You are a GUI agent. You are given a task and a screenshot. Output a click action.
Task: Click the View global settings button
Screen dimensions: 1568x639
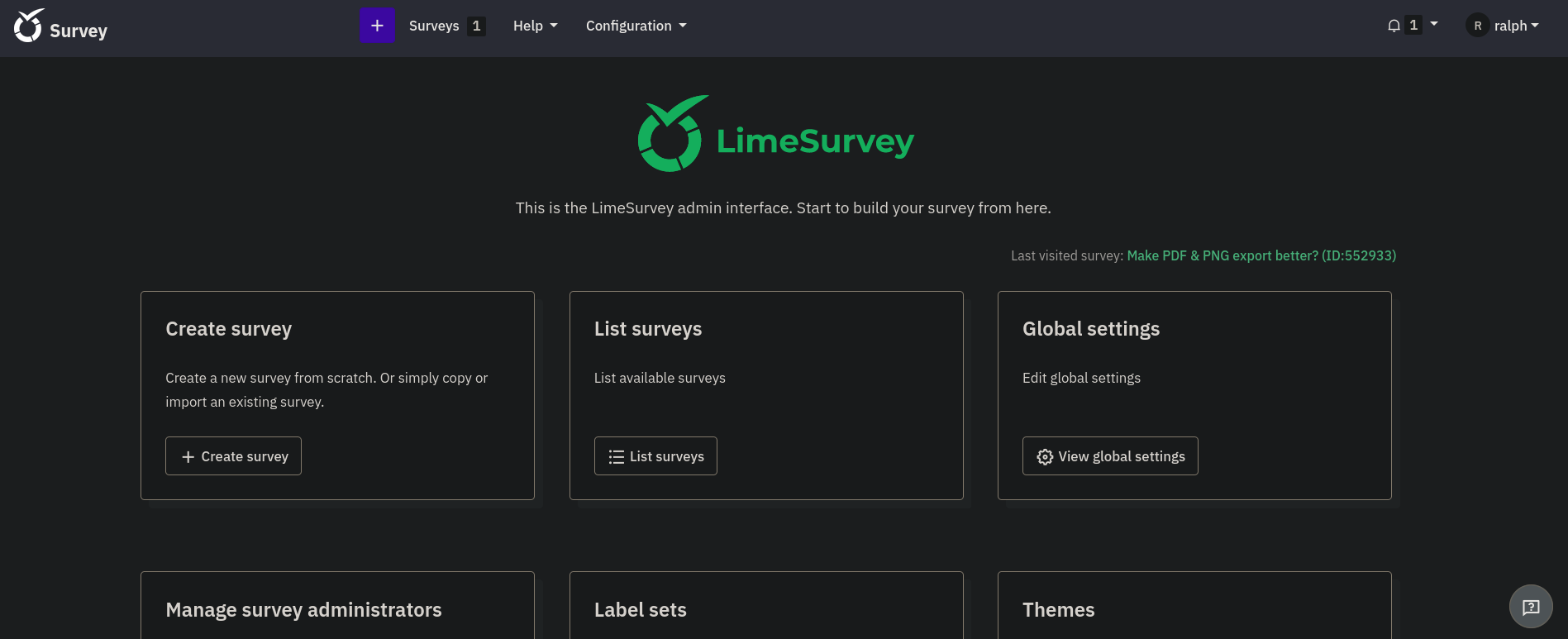click(1110, 456)
